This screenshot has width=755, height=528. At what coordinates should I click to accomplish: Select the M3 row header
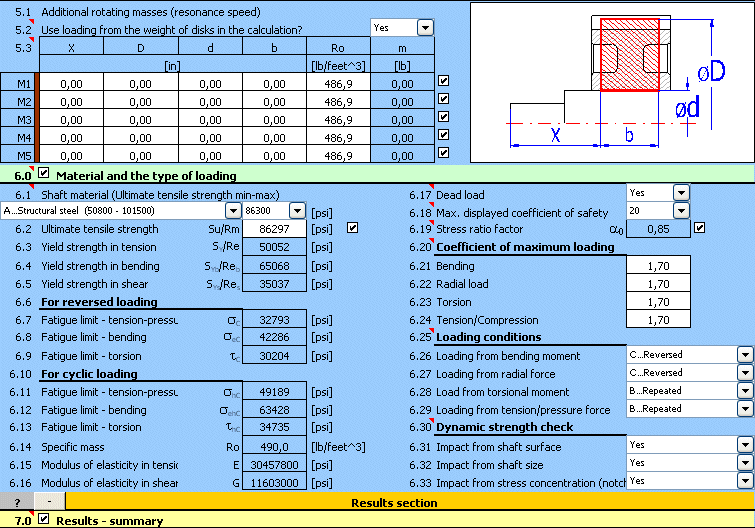[x=17, y=119]
